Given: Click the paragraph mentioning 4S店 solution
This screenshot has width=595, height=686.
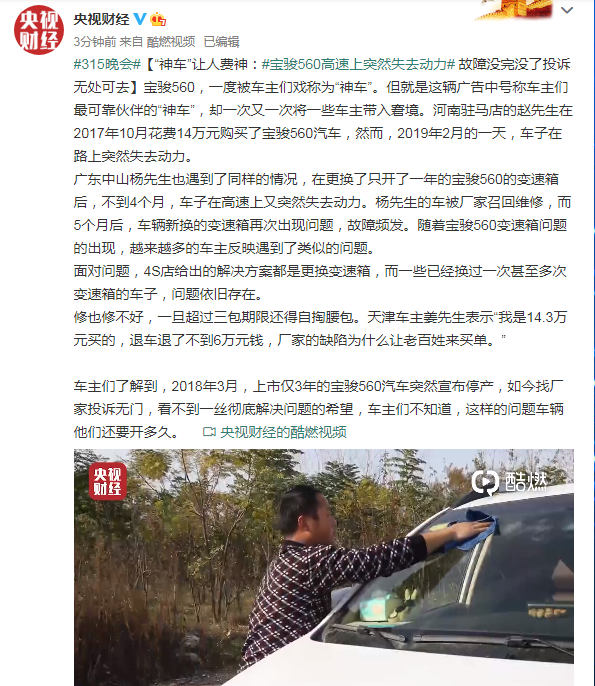Looking at the screenshot, I should pos(320,283).
